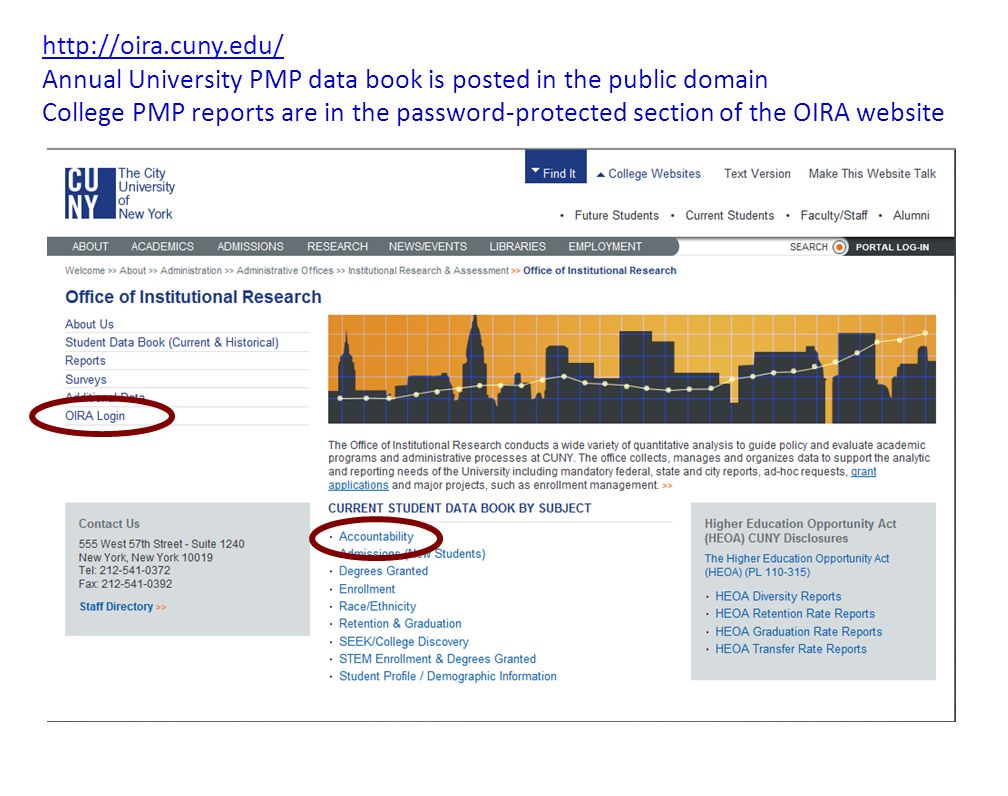
Task: Click the Contact Us heading
Action: pos(109,524)
